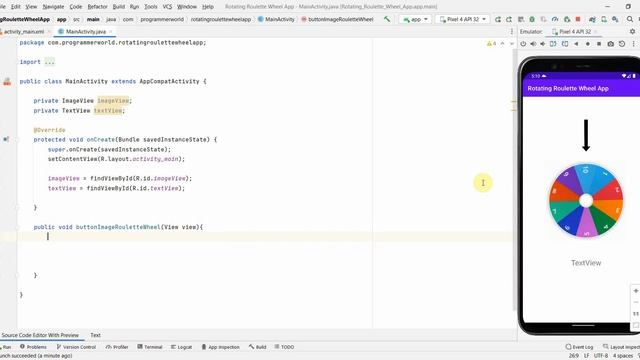Click the green hammer Make Project icon

tap(387, 19)
